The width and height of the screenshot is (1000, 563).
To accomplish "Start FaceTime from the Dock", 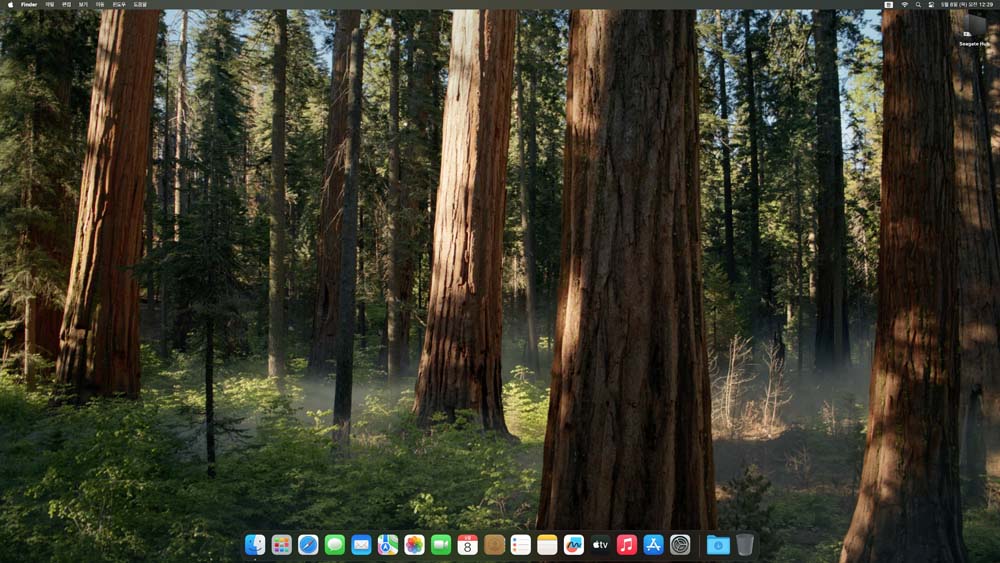I will tap(441, 545).
